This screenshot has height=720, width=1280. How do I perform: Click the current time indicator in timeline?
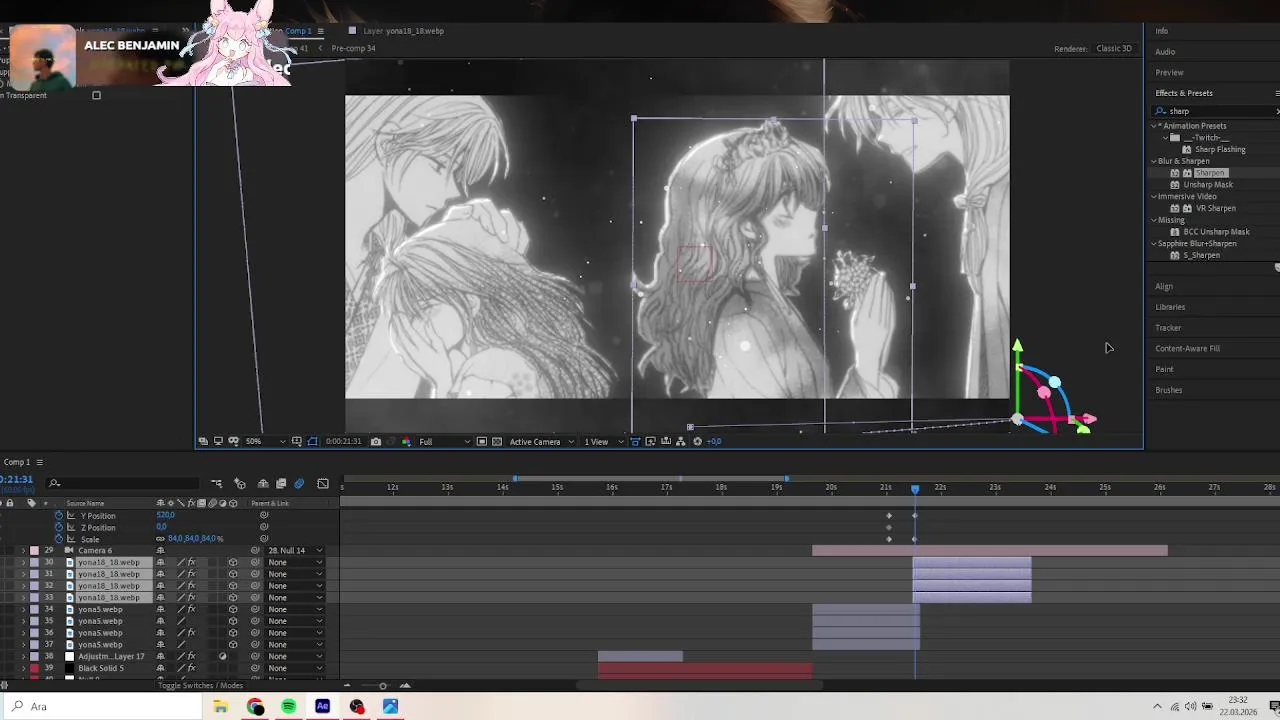click(x=915, y=488)
